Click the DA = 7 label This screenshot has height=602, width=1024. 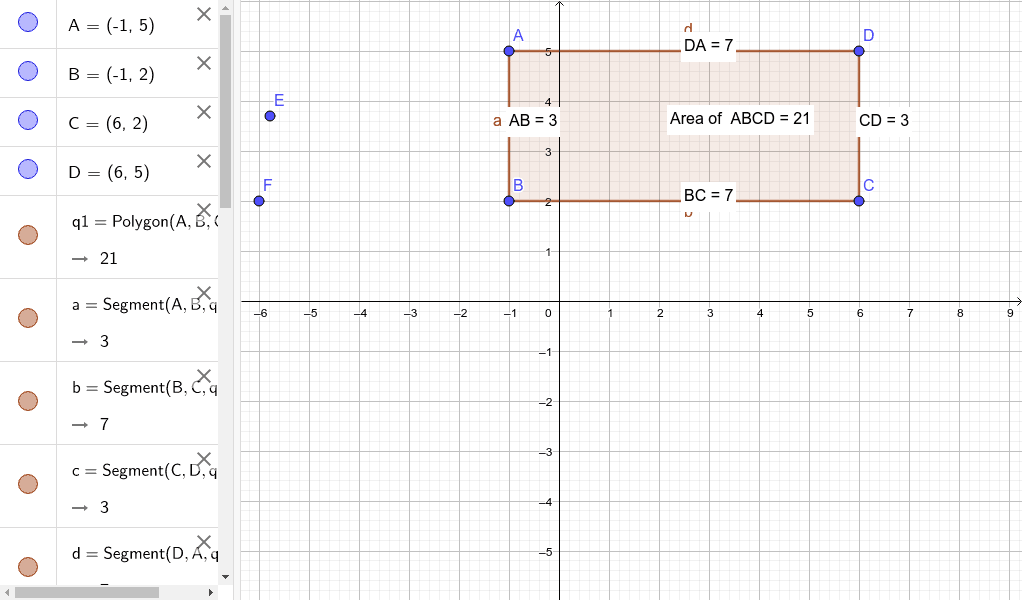[709, 46]
